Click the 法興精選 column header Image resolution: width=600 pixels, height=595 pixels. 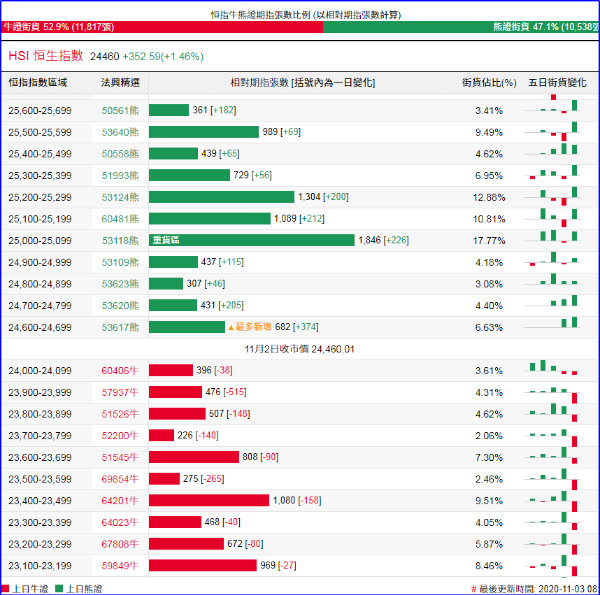tap(120, 83)
